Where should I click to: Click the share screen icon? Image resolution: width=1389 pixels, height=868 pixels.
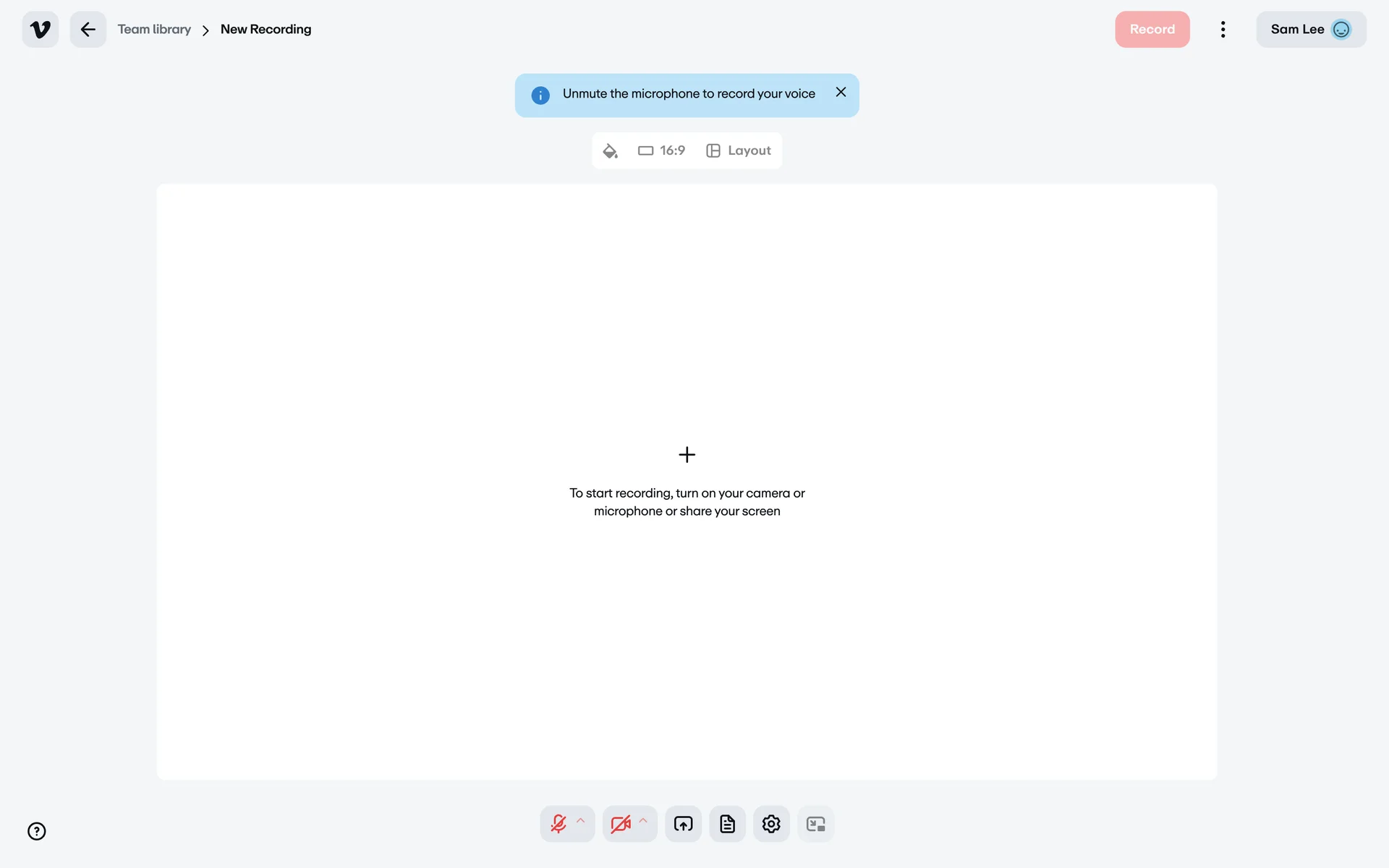683,824
